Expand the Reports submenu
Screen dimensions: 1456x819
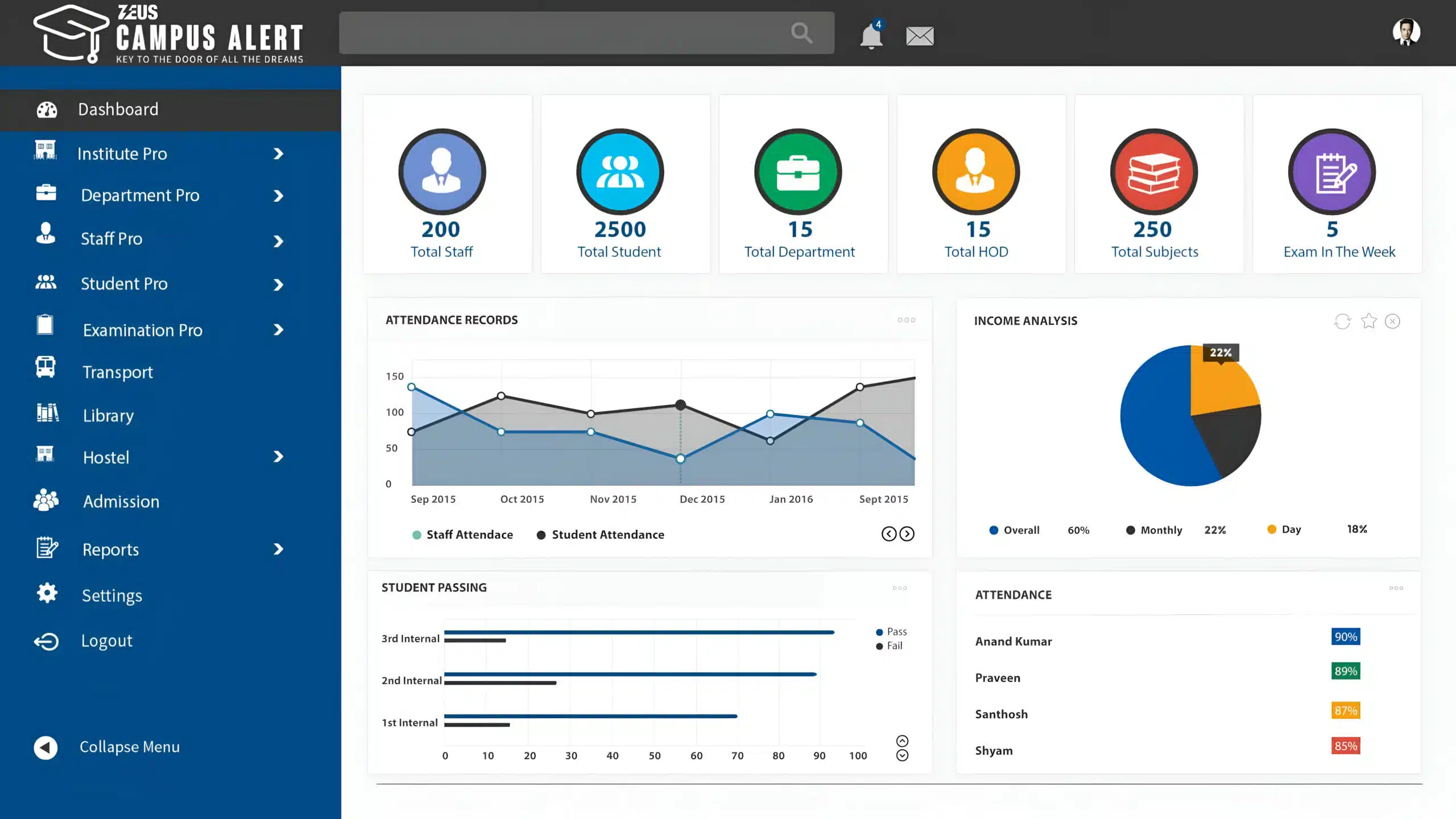click(110, 549)
